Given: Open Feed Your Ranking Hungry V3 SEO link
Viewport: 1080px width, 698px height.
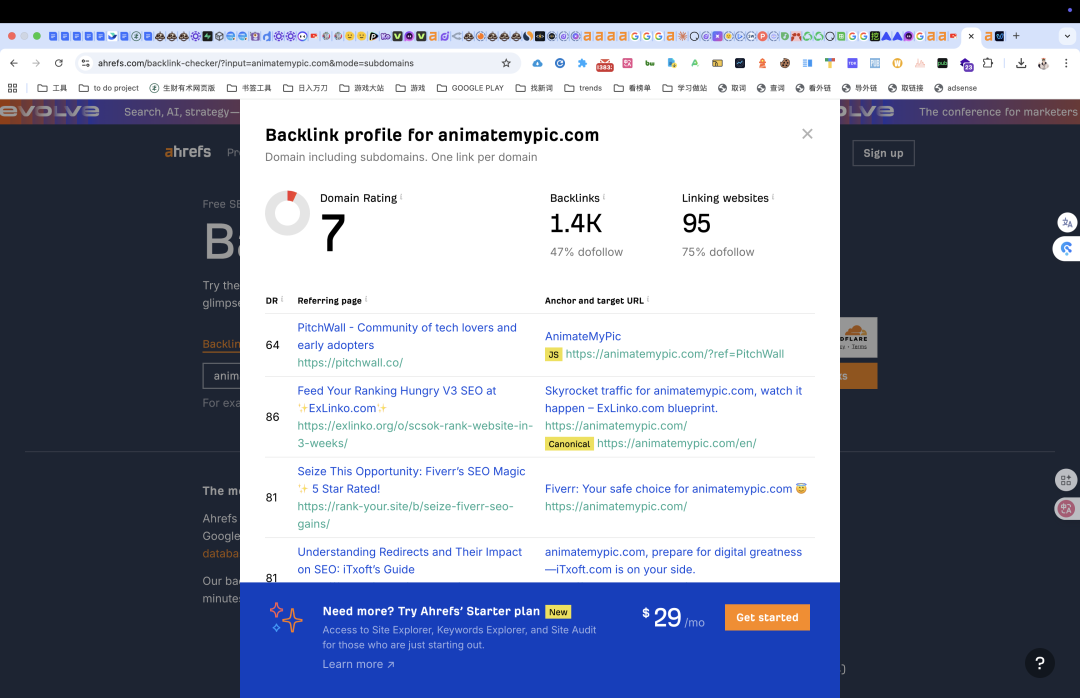Looking at the screenshot, I should 397,399.
